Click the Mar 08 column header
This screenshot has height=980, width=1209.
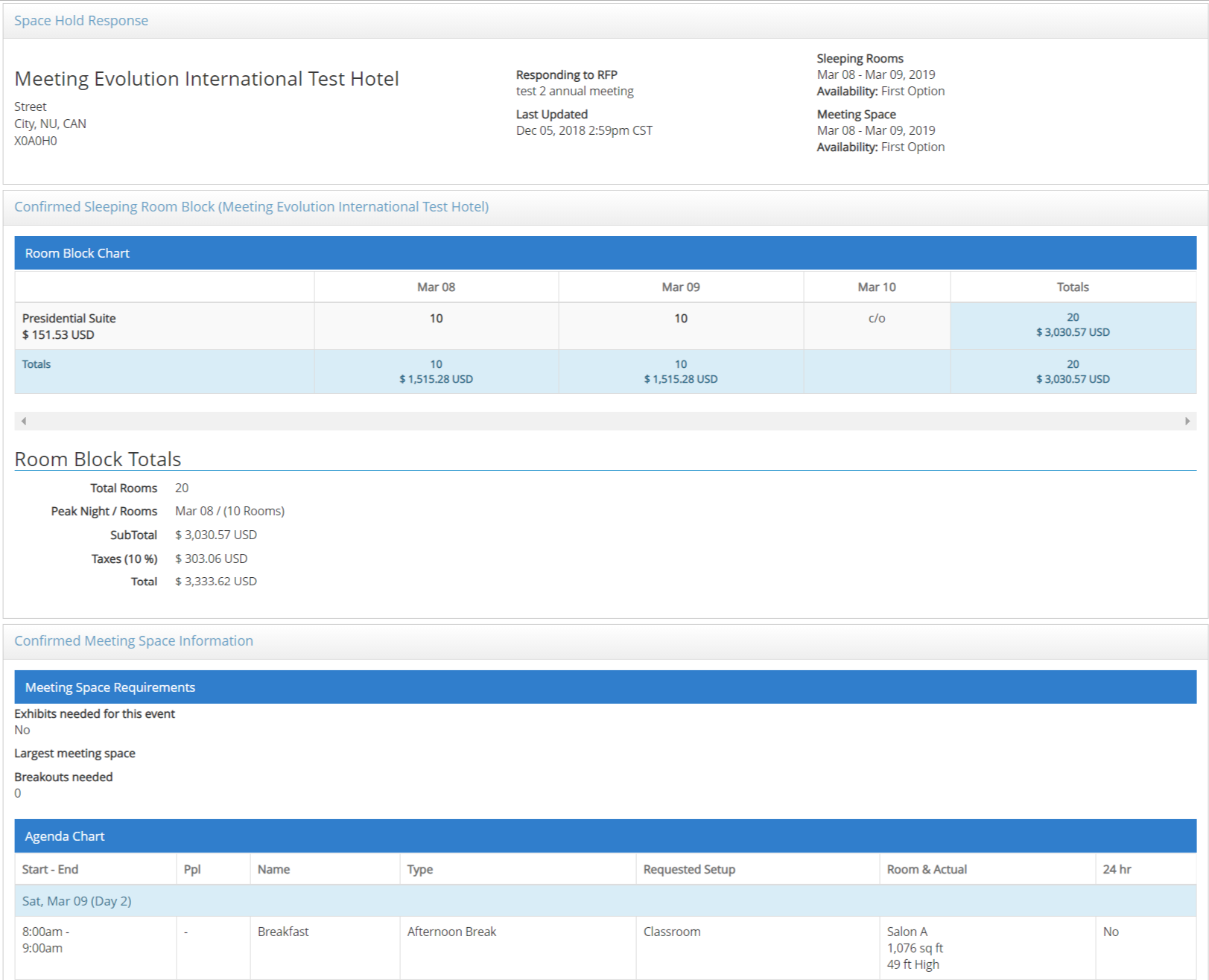point(436,287)
